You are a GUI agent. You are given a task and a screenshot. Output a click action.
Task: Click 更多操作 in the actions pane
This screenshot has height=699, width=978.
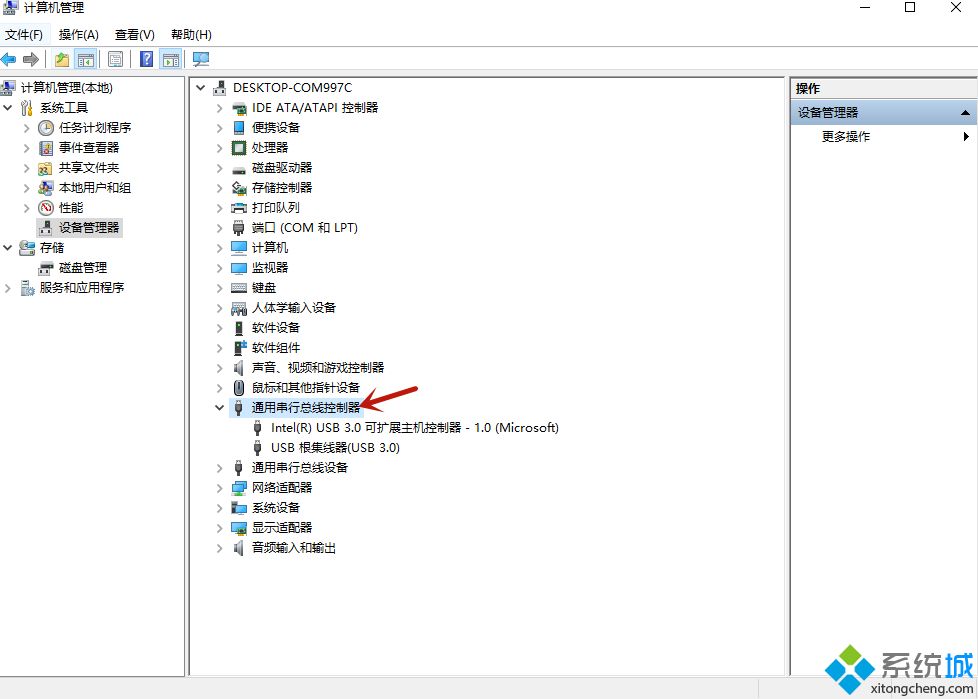846,137
